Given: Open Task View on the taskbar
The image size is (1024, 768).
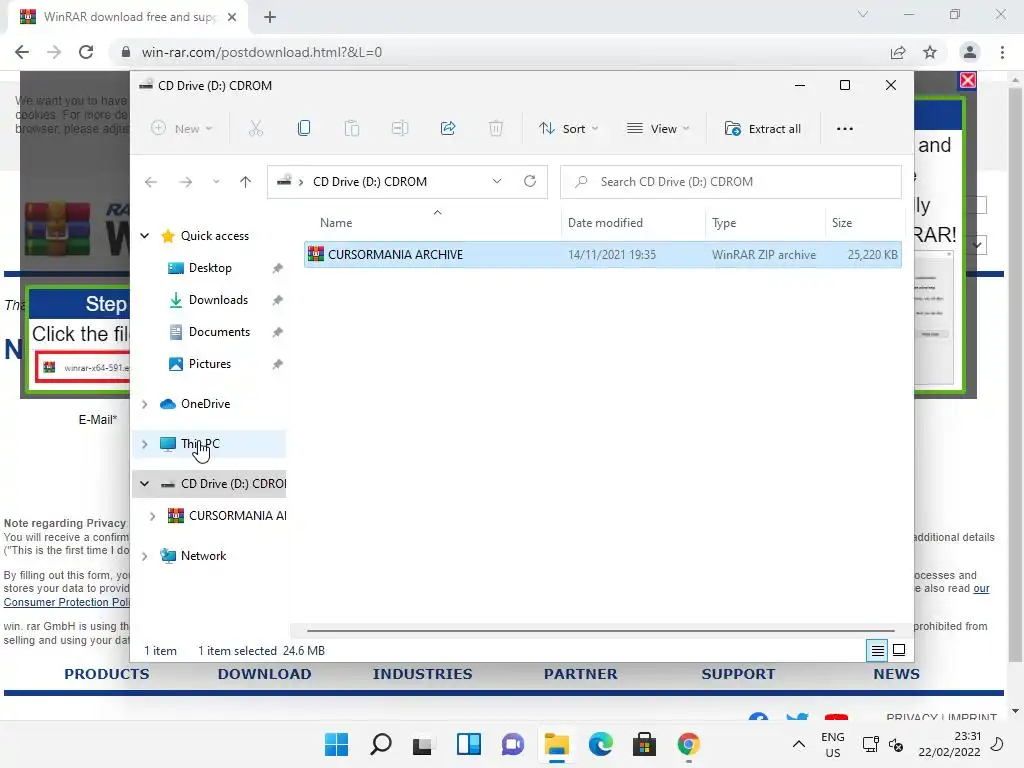Looking at the screenshot, I should (423, 744).
